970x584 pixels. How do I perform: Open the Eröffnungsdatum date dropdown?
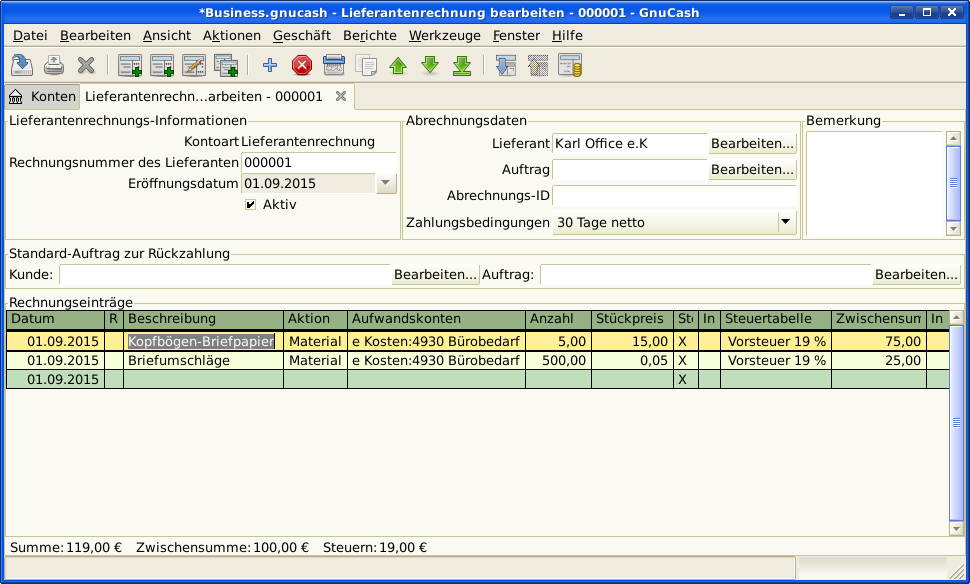[386, 184]
